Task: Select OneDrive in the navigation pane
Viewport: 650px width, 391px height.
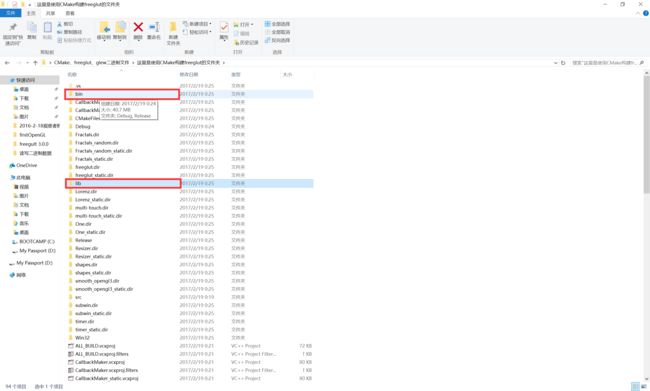Action: tap(23, 165)
